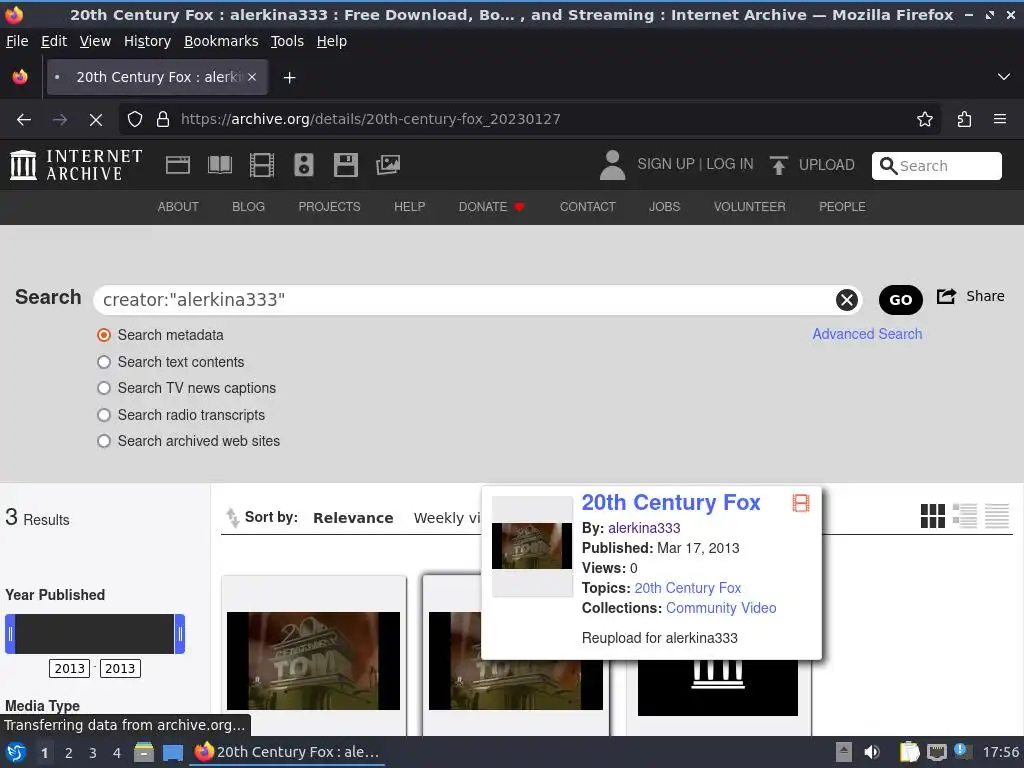Screen dimensions: 1024x768
Task: Open 20th Century Fox topic link
Action: [x=688, y=588]
